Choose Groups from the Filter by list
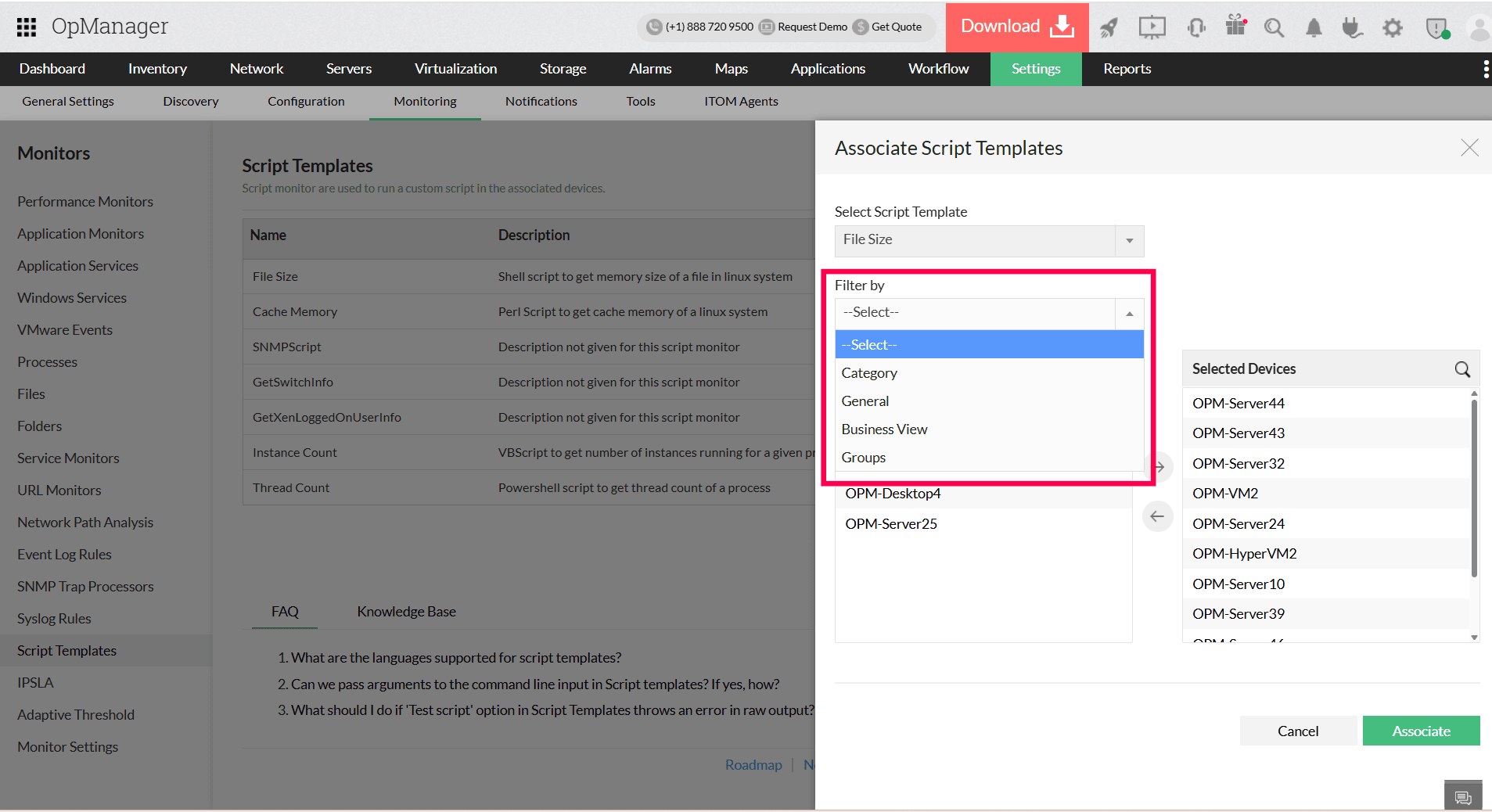The width and height of the screenshot is (1492, 812). [989, 458]
